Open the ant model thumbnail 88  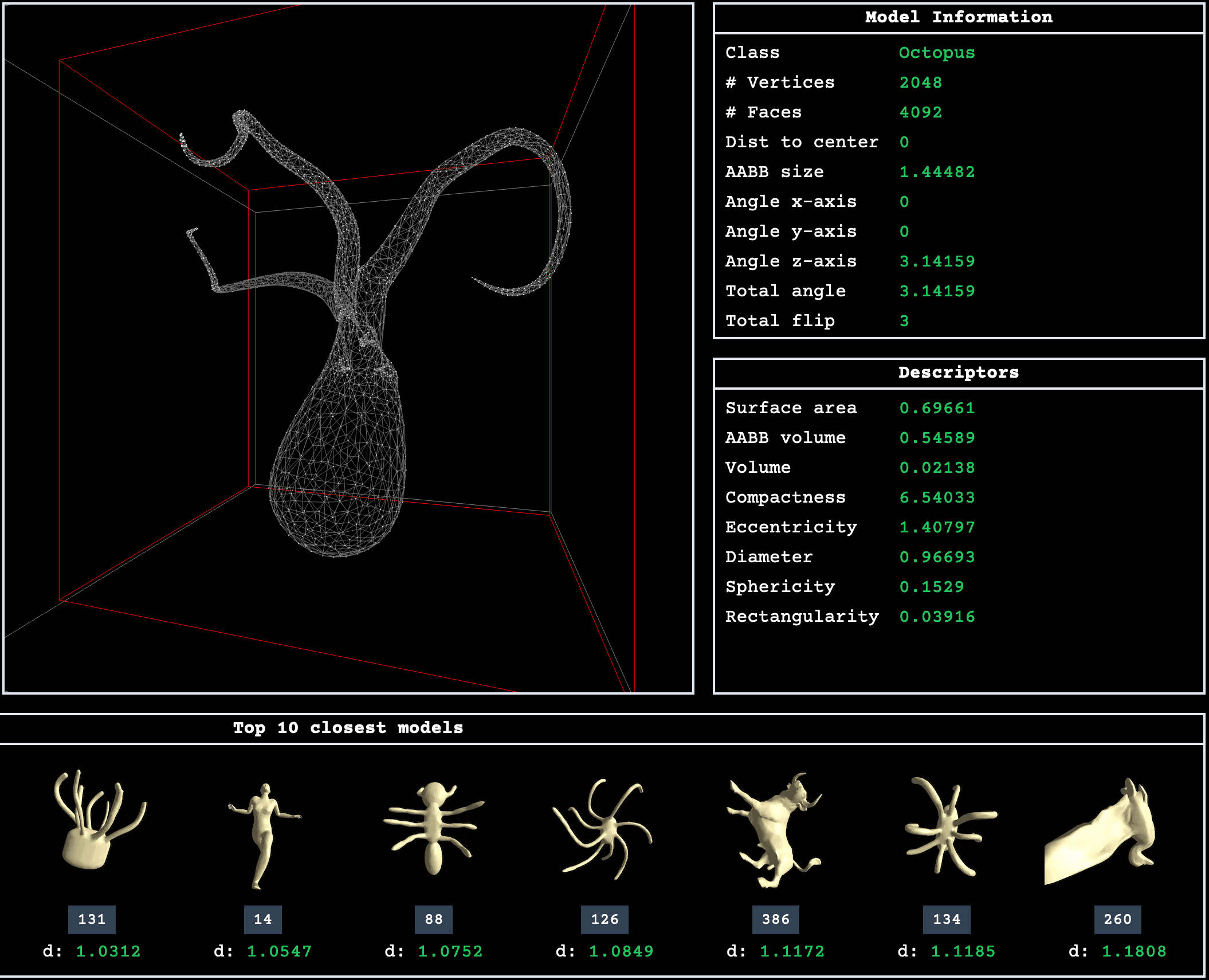434,827
